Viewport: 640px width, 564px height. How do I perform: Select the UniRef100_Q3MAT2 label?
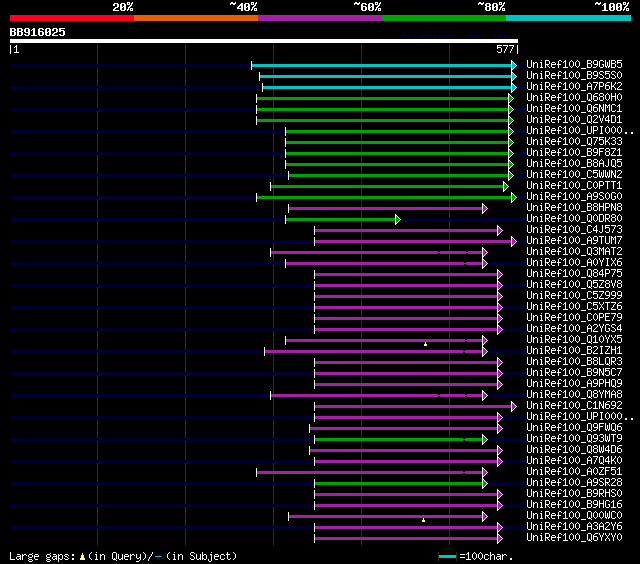click(x=574, y=251)
